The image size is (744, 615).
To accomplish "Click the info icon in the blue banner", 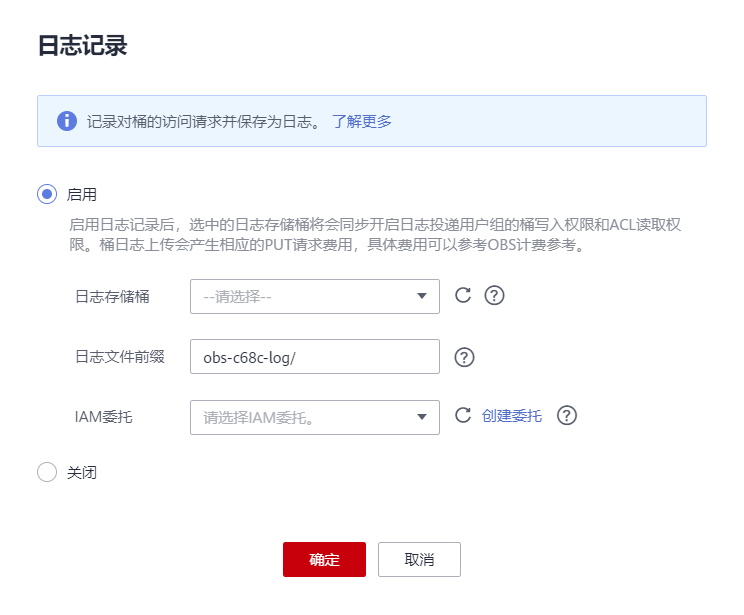I will (x=67, y=121).
